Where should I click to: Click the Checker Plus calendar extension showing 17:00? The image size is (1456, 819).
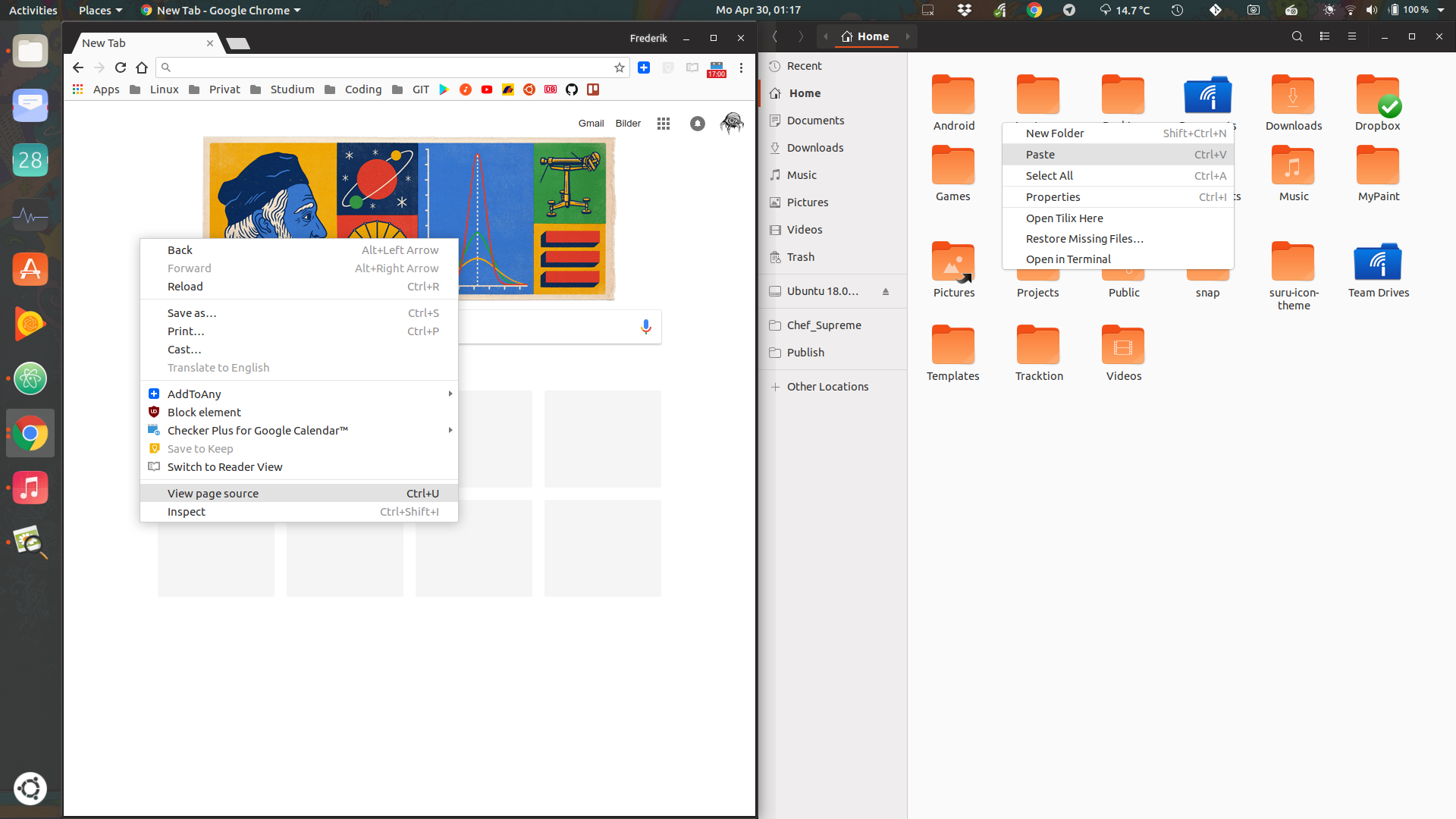pos(717,70)
